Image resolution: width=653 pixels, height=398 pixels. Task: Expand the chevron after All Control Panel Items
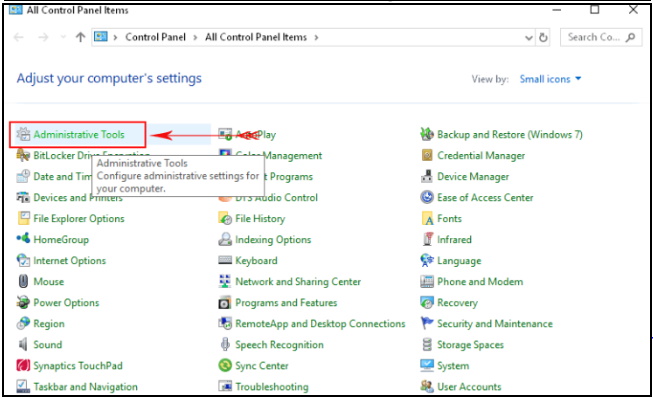click(x=317, y=37)
